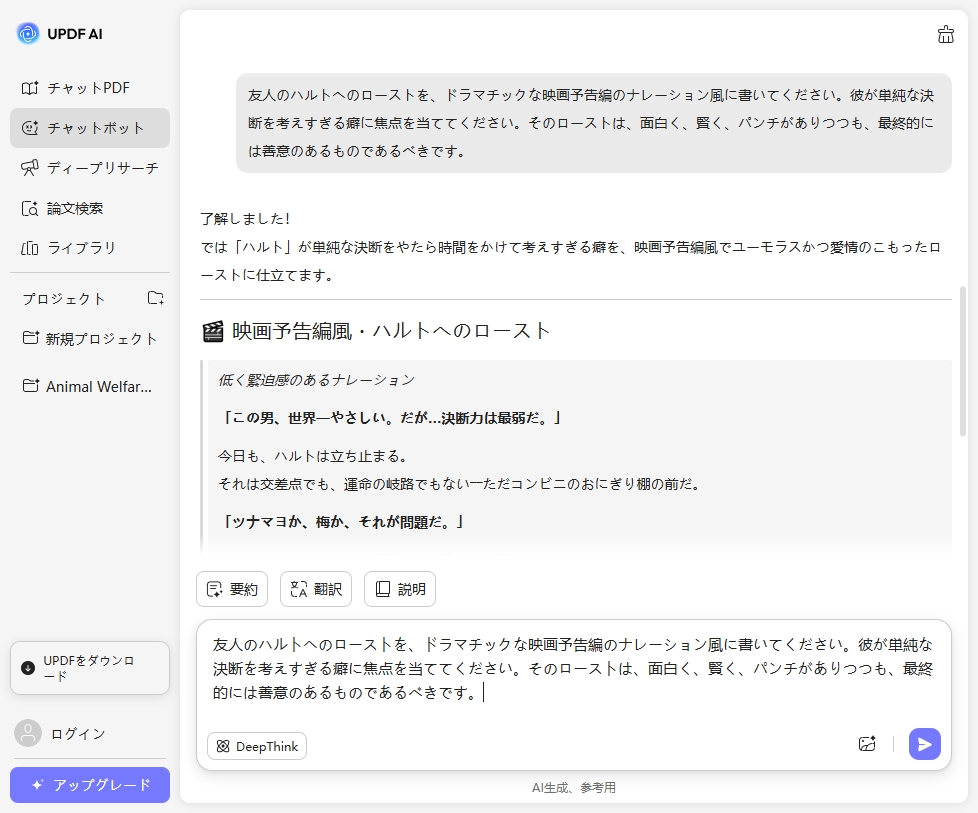The height and width of the screenshot is (813, 978).
Task: Send the message with the send button
Action: 924,744
